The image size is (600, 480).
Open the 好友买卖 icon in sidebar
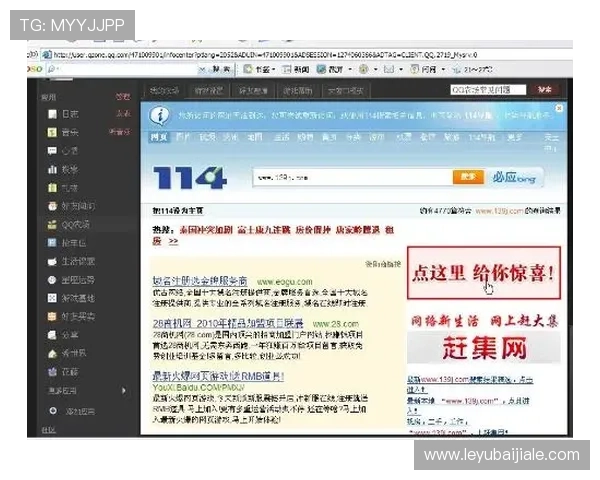pos(52,316)
